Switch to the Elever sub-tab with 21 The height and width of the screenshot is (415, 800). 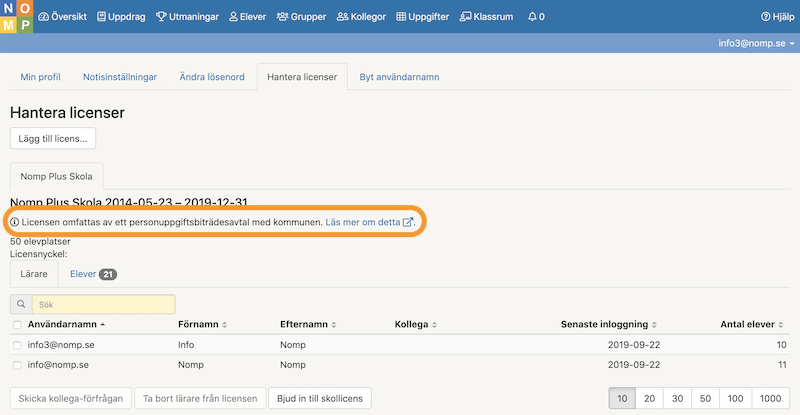[93, 274]
